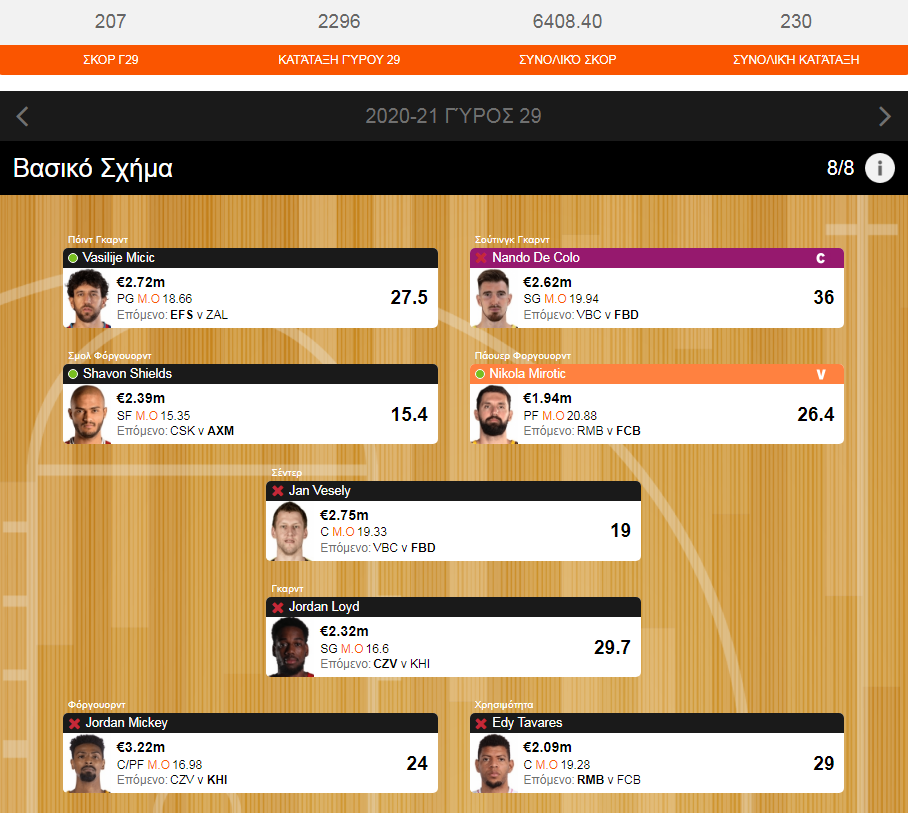Screen dimensions: 908x813
Task: Select ΚΑΤΑΤΑΞΗ ΓΥΡΟΥ 29 tab
Action: tap(339, 60)
